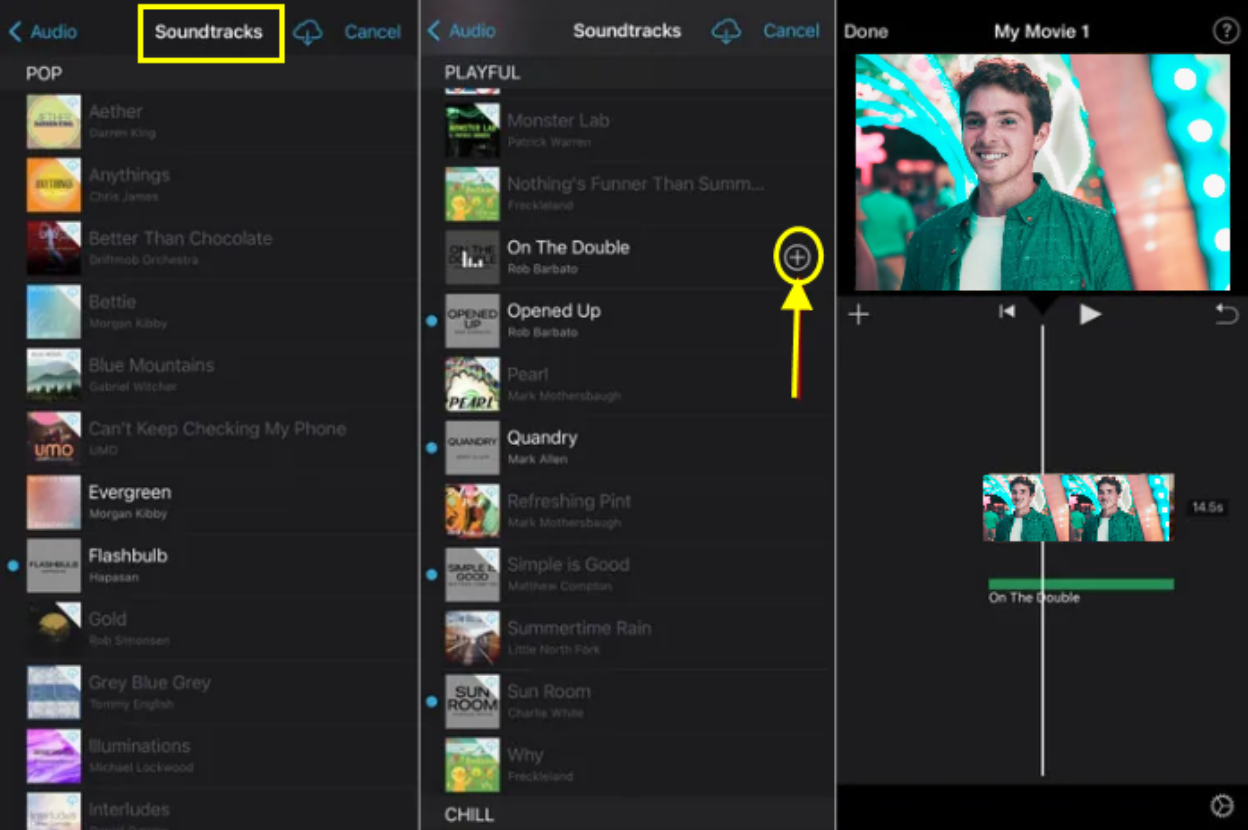Image resolution: width=1248 pixels, height=830 pixels.
Task: Tap the Simple is Good album artwork
Action: coord(472,574)
